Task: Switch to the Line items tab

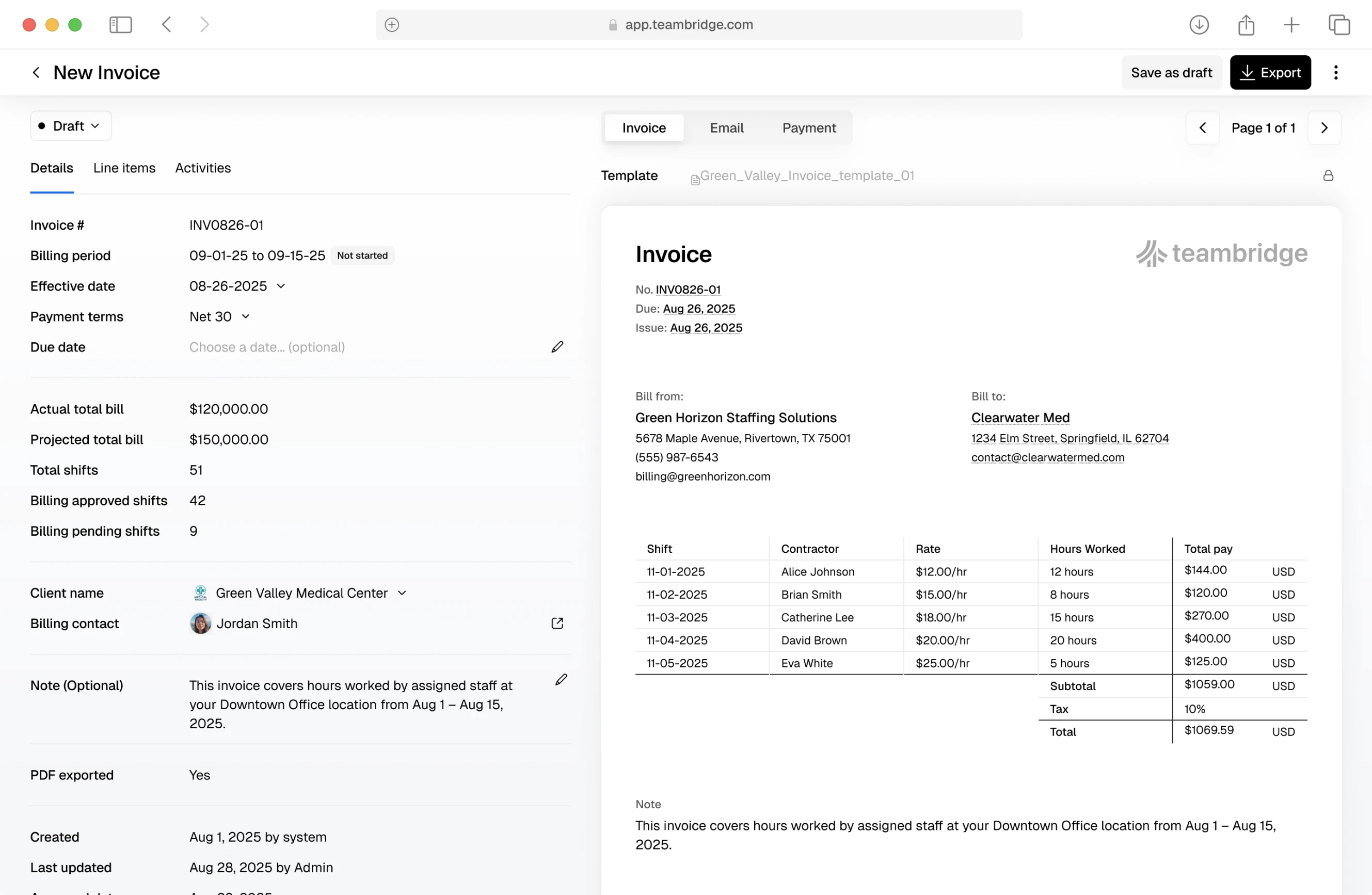Action: [x=124, y=168]
